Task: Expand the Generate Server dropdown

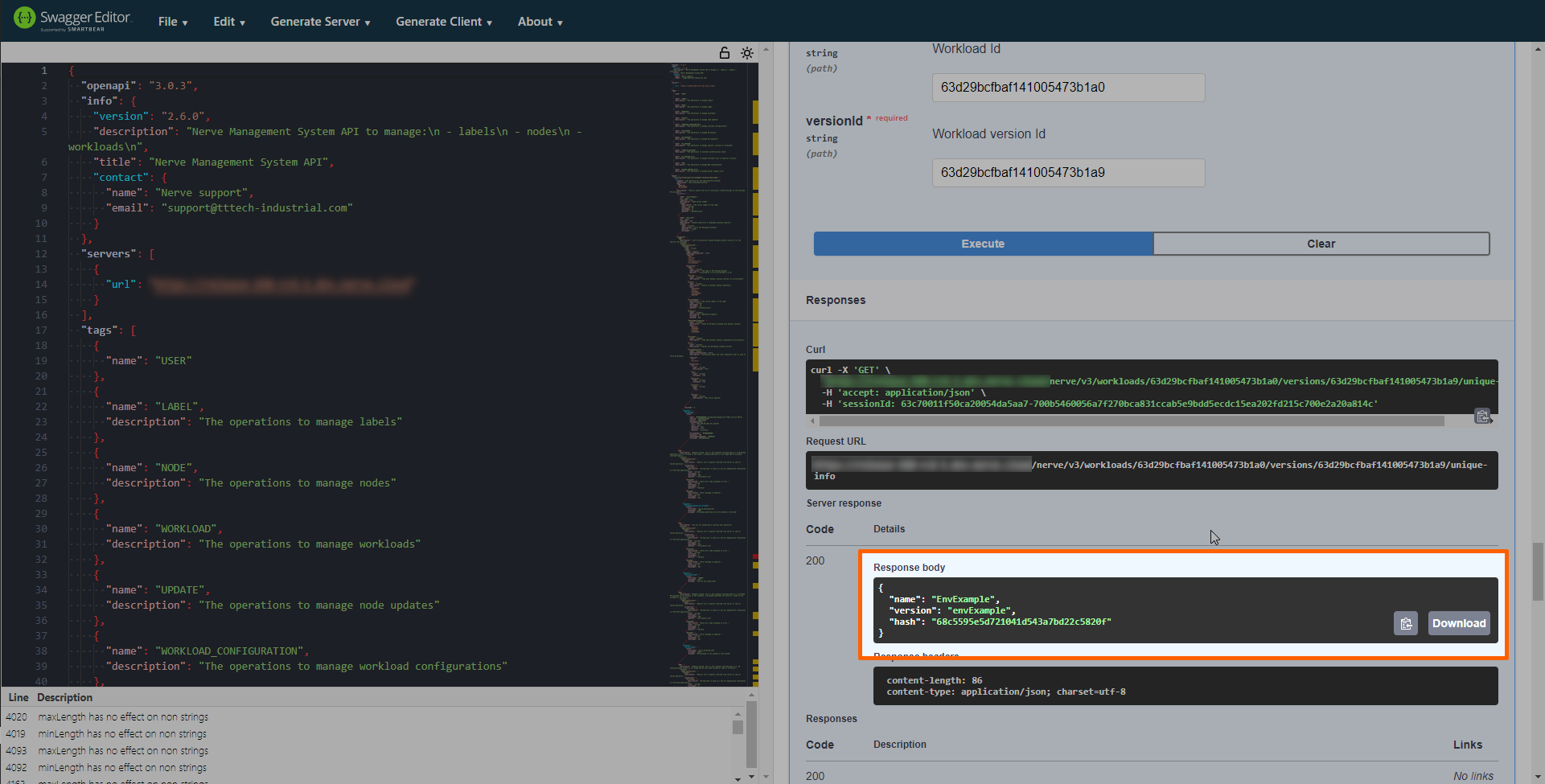Action: 320,22
